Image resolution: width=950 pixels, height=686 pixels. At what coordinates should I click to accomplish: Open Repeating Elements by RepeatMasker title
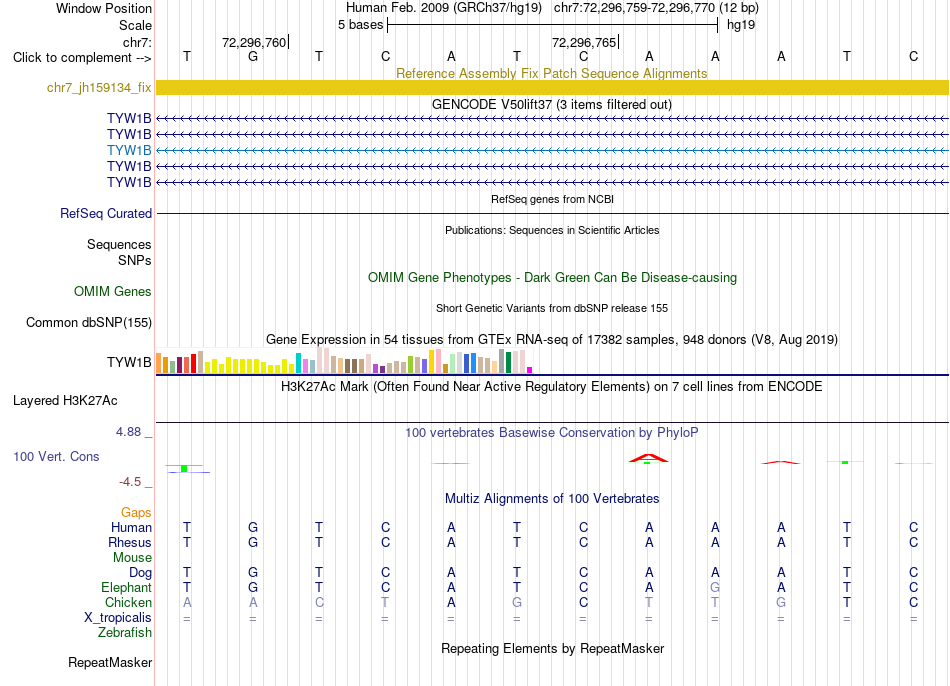coord(552,648)
